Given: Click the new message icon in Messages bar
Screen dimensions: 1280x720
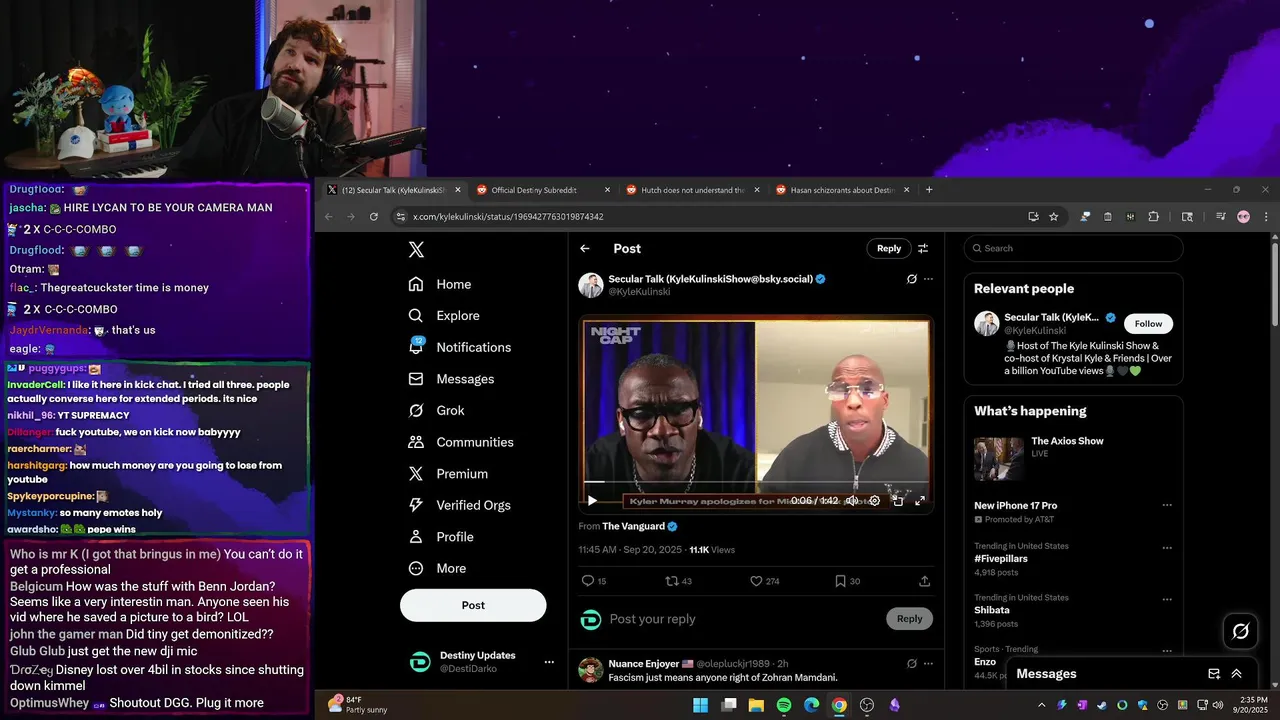Looking at the screenshot, I should coord(1214,674).
